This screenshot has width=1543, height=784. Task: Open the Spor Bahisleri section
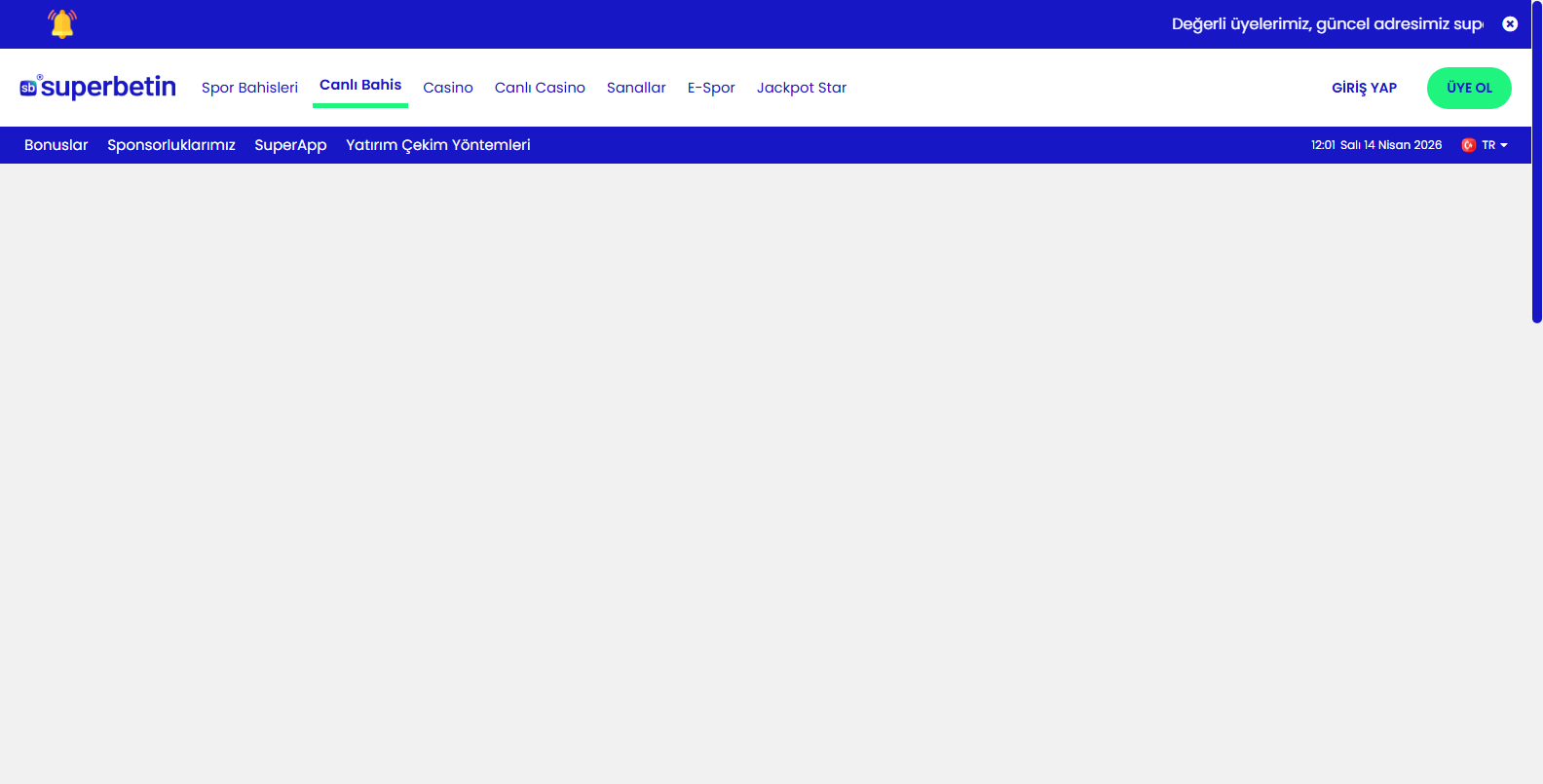249,88
